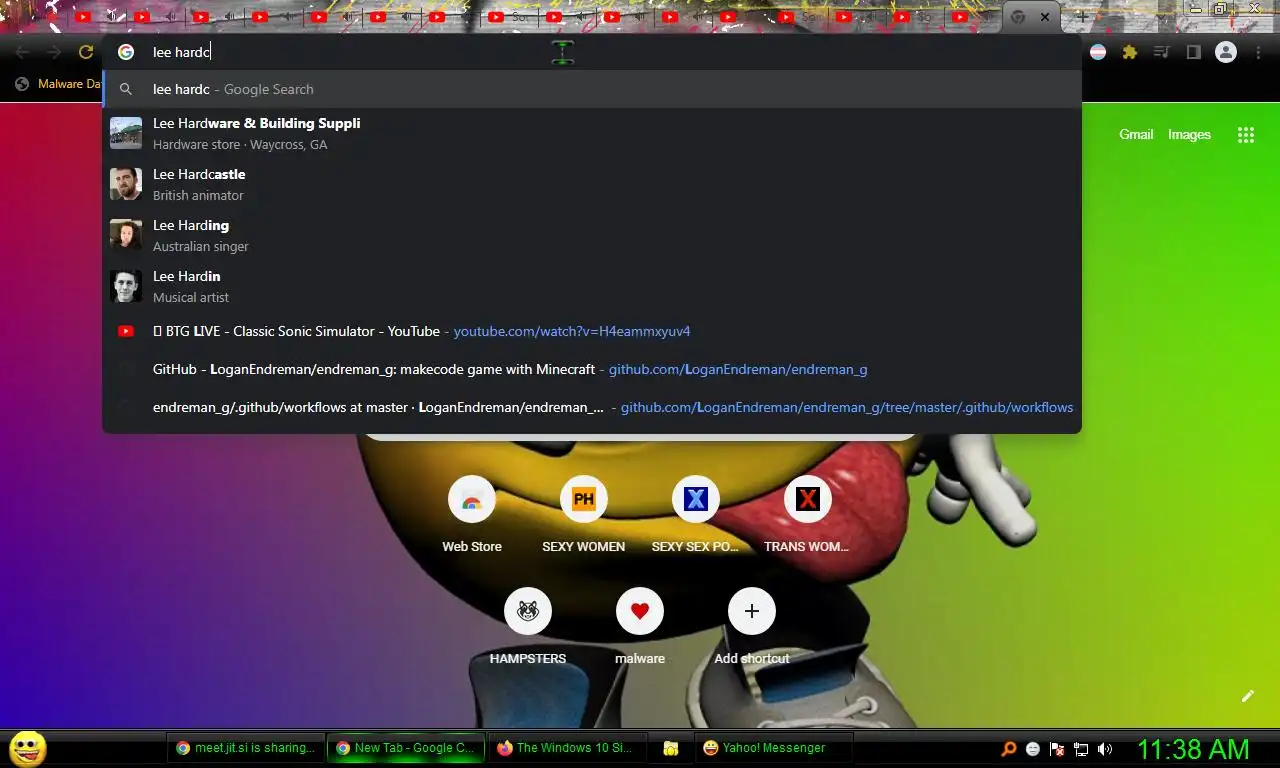Open Chrome three-dot menu
Viewport: 1280px width, 768px height.
tap(1258, 52)
